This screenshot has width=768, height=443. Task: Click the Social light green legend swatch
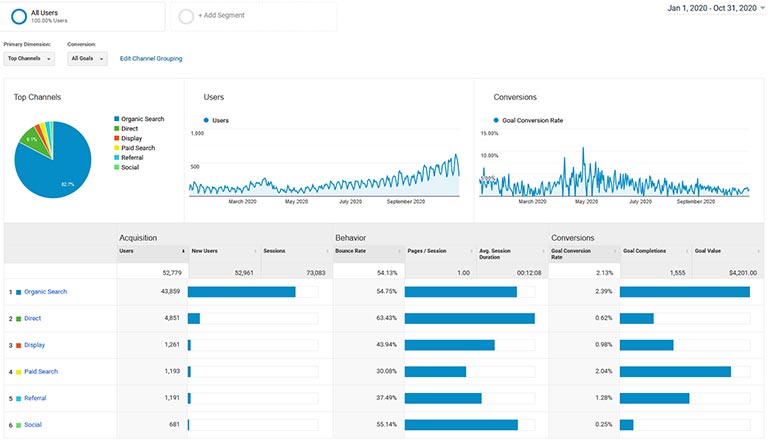tap(117, 167)
